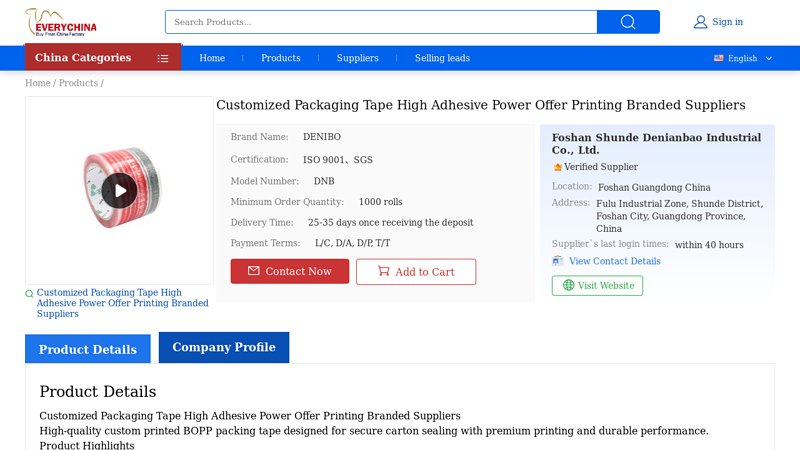This screenshot has width=800, height=450.
Task: Select the DNB model number value
Action: pos(324,181)
